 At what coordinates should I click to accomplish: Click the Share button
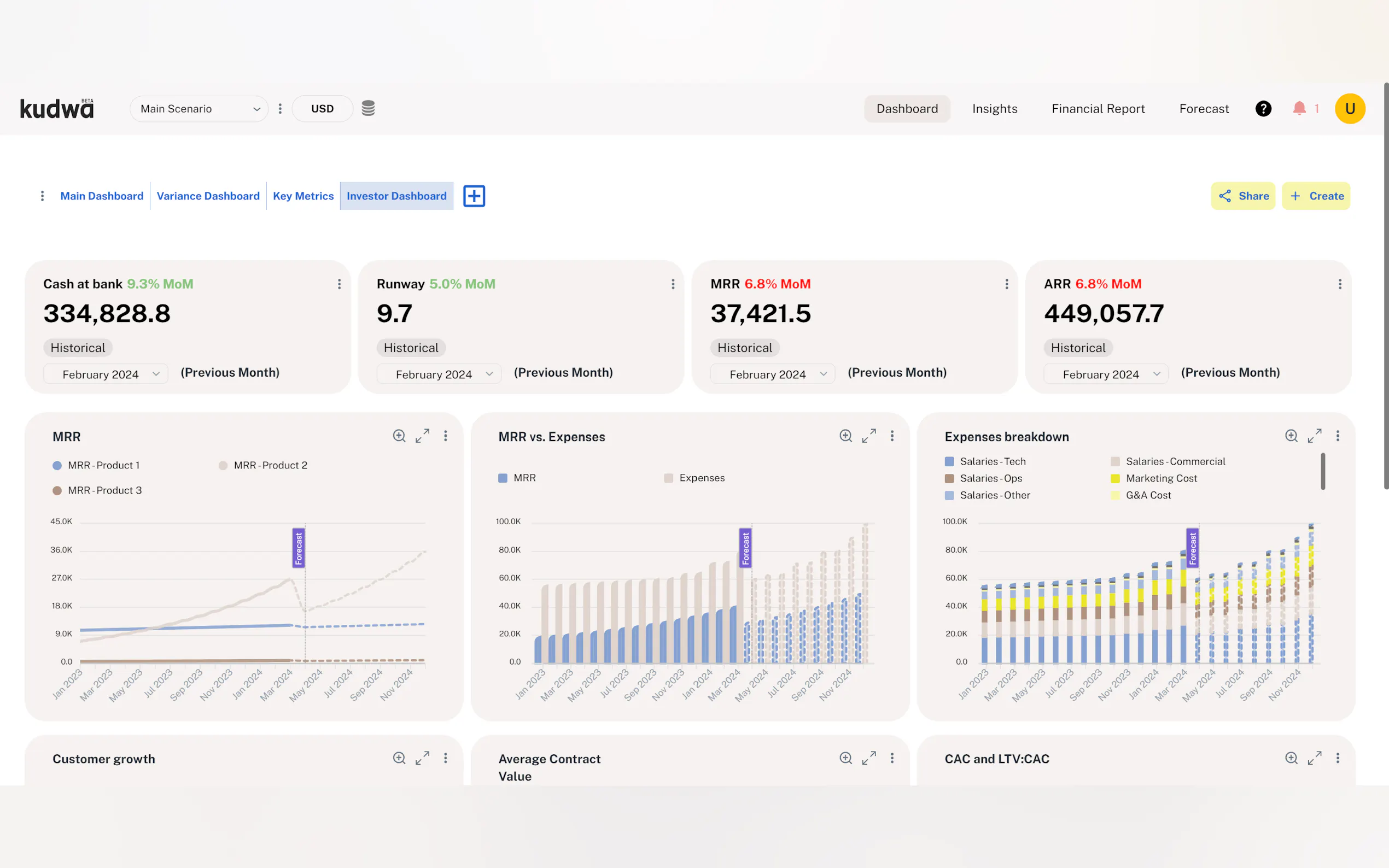1242,196
